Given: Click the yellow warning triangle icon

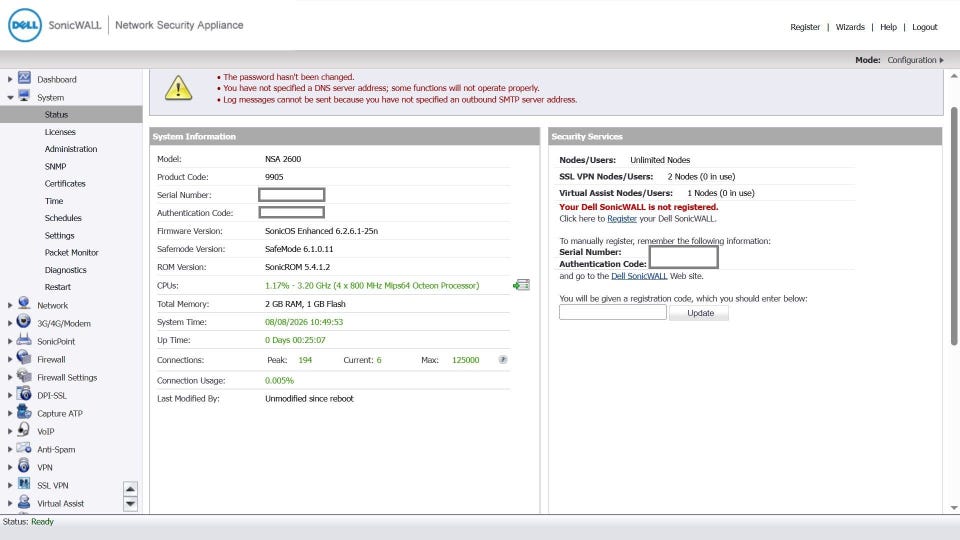Looking at the screenshot, I should coord(178,88).
